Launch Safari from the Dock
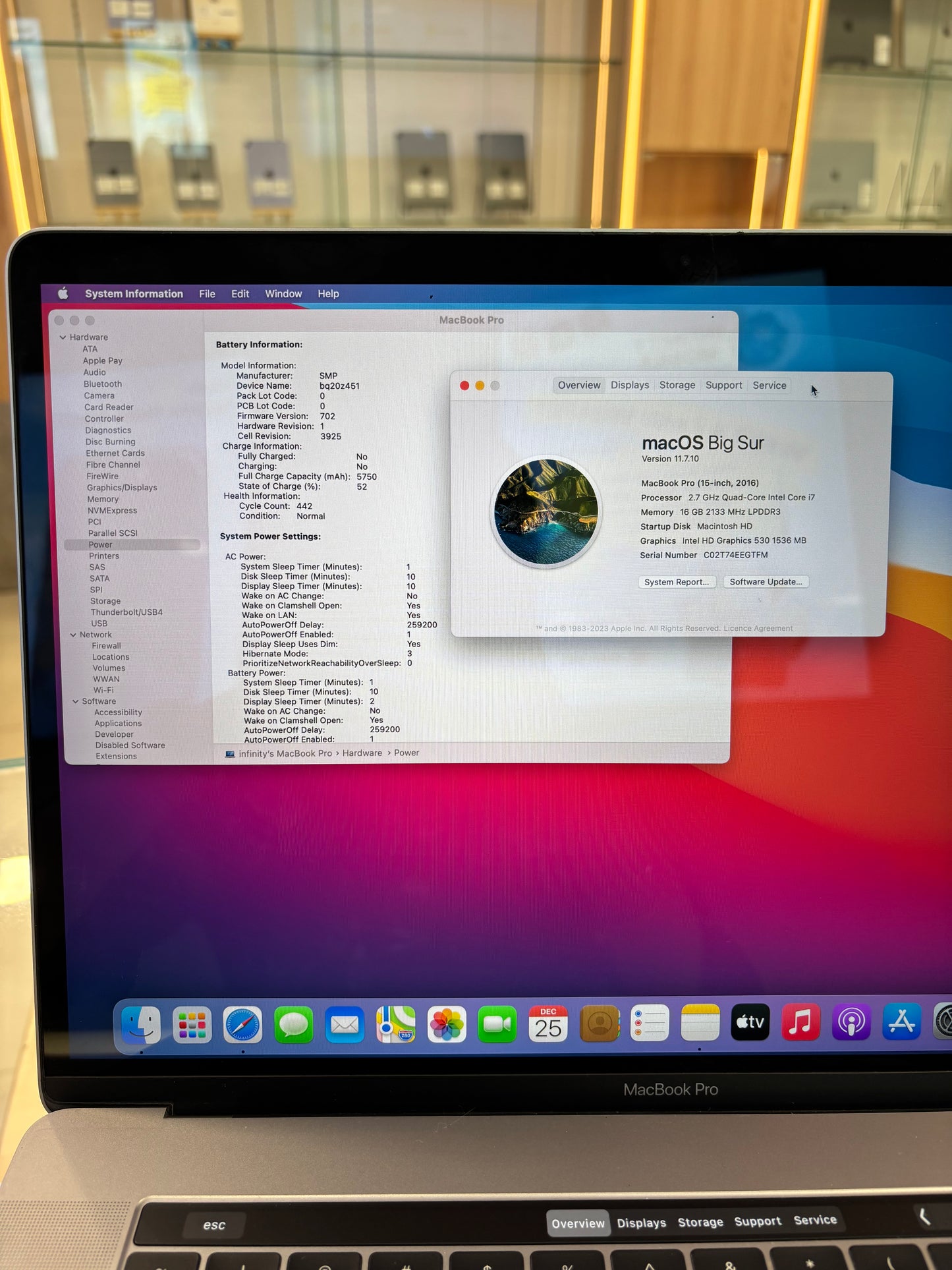The image size is (952, 1270). coord(242,1025)
